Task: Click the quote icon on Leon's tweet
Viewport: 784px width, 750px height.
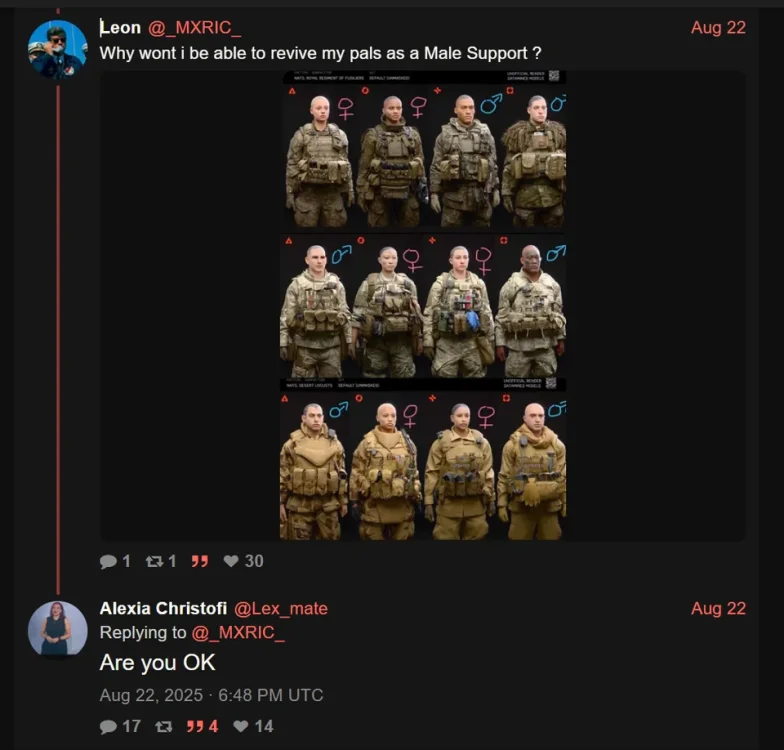Action: [200, 562]
